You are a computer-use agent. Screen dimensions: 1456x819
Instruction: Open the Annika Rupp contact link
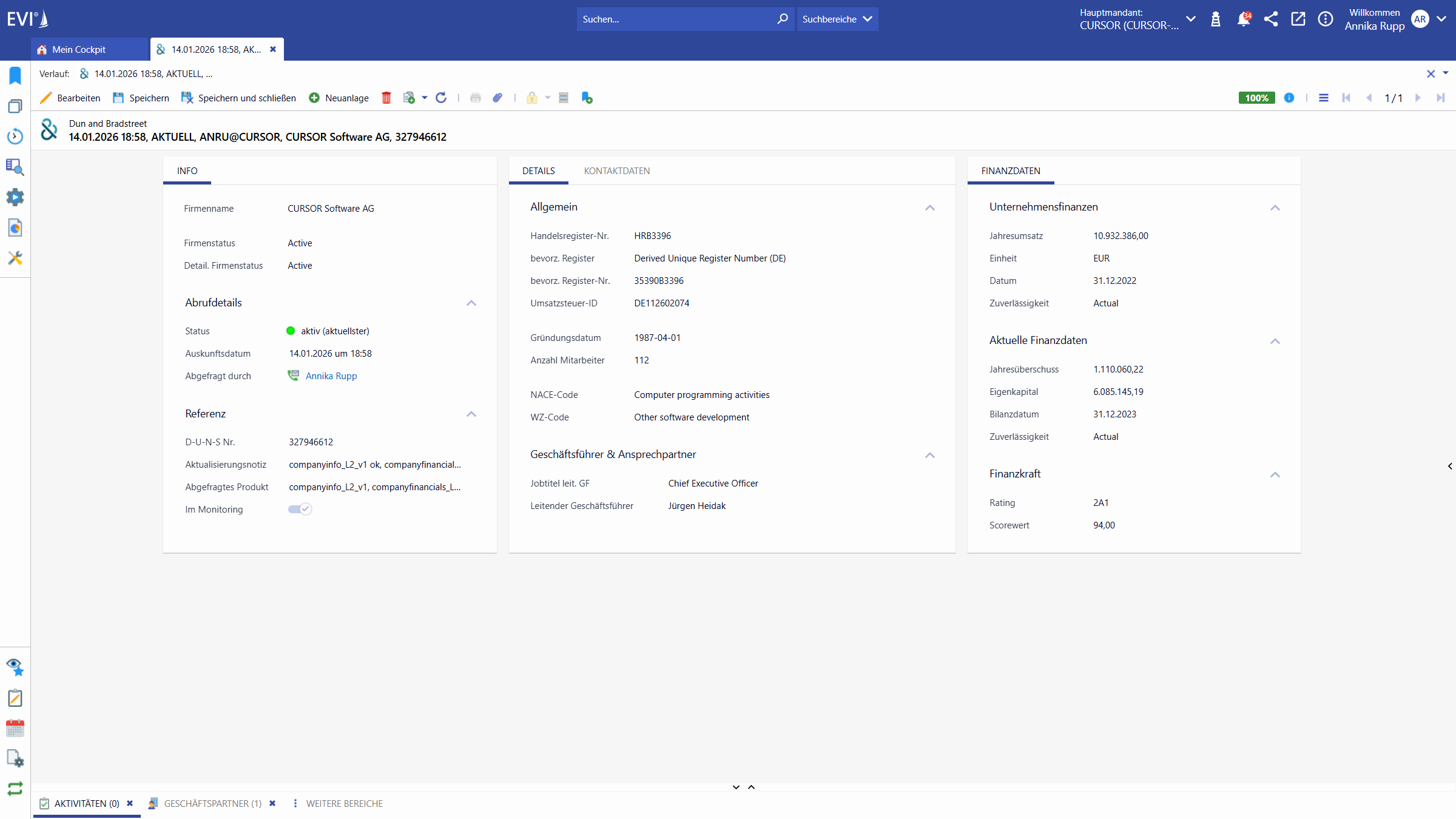[331, 376]
